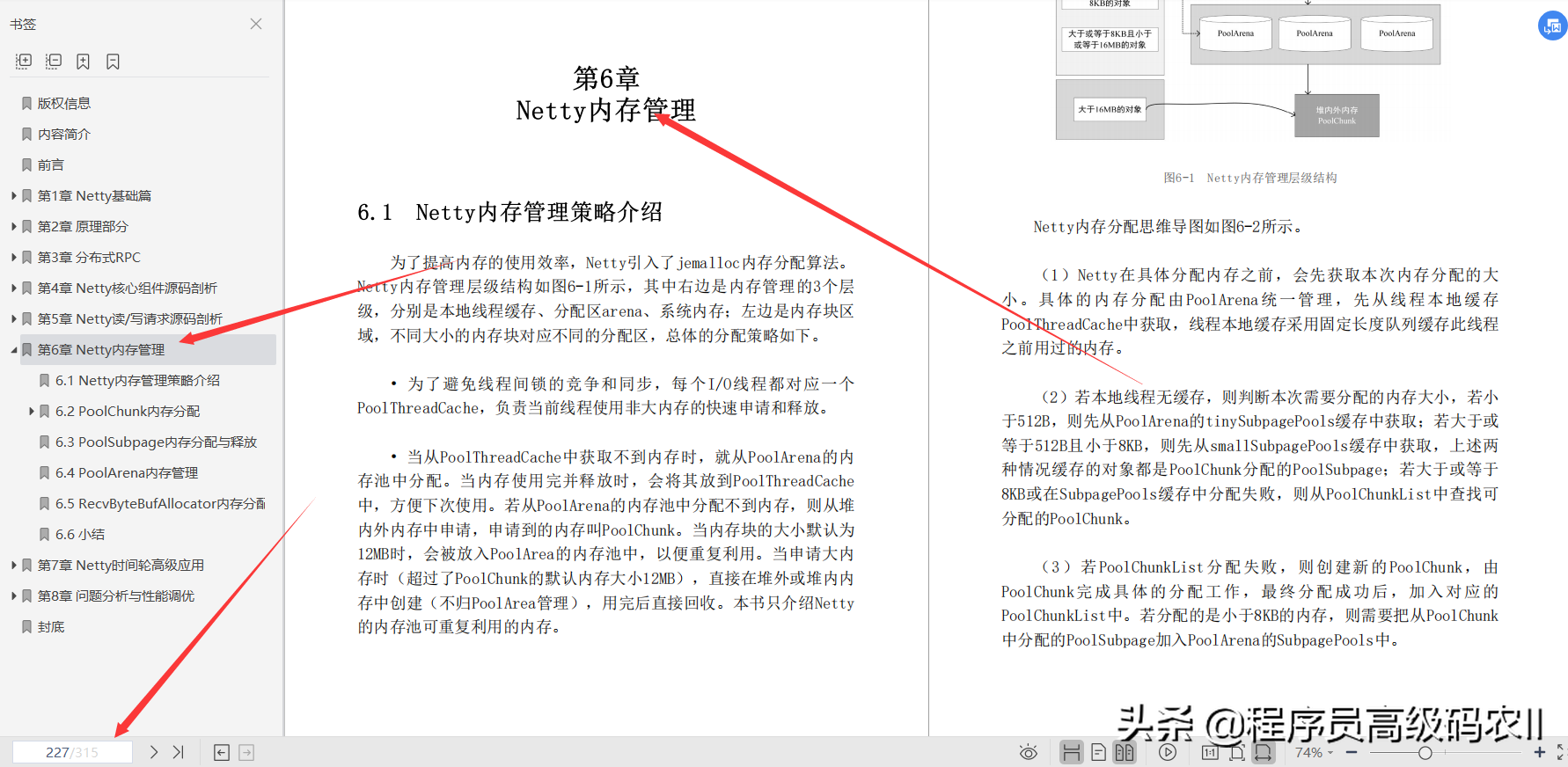1568x767 pixels.
Task: Click the 第6章 chapter heading on the page
Action: click(606, 78)
